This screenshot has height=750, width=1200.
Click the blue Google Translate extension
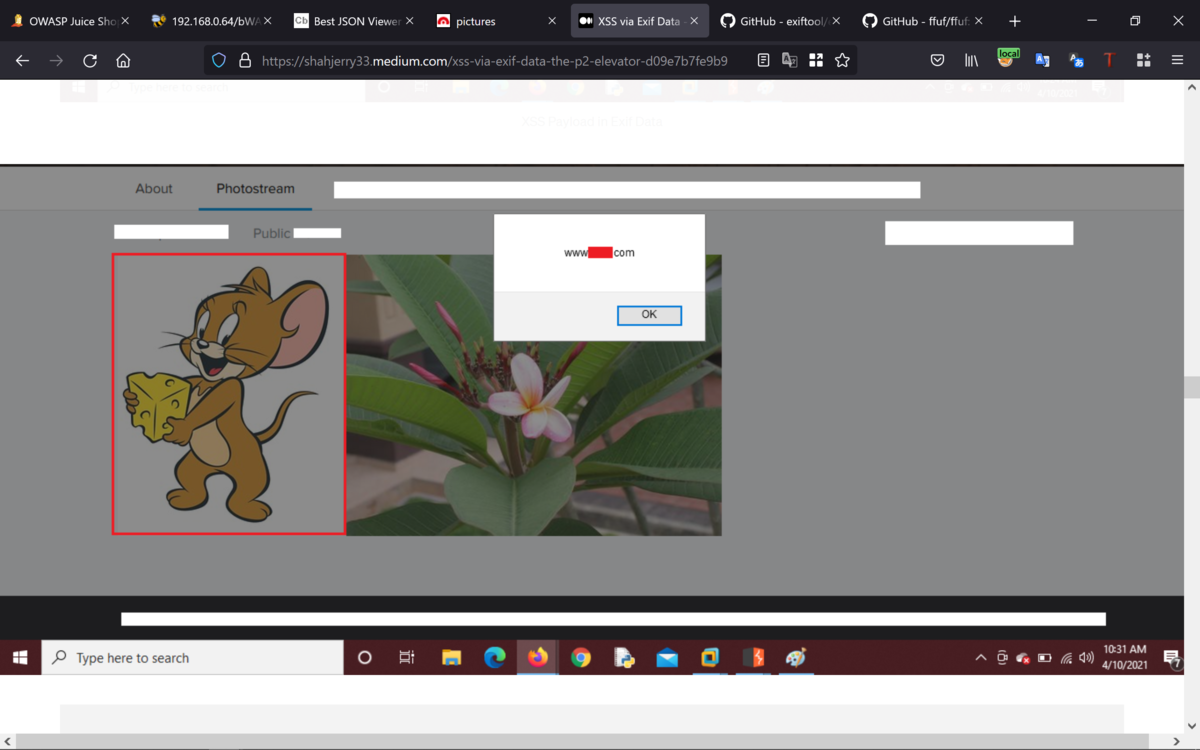pyautogui.click(x=1042, y=60)
